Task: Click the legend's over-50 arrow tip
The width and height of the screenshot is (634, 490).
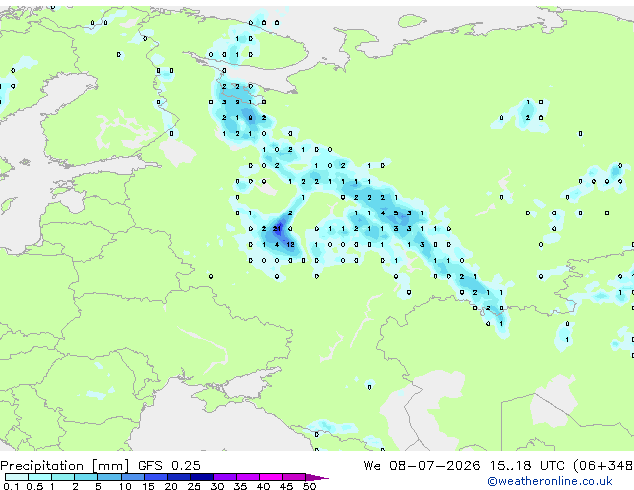Action: coord(317,477)
